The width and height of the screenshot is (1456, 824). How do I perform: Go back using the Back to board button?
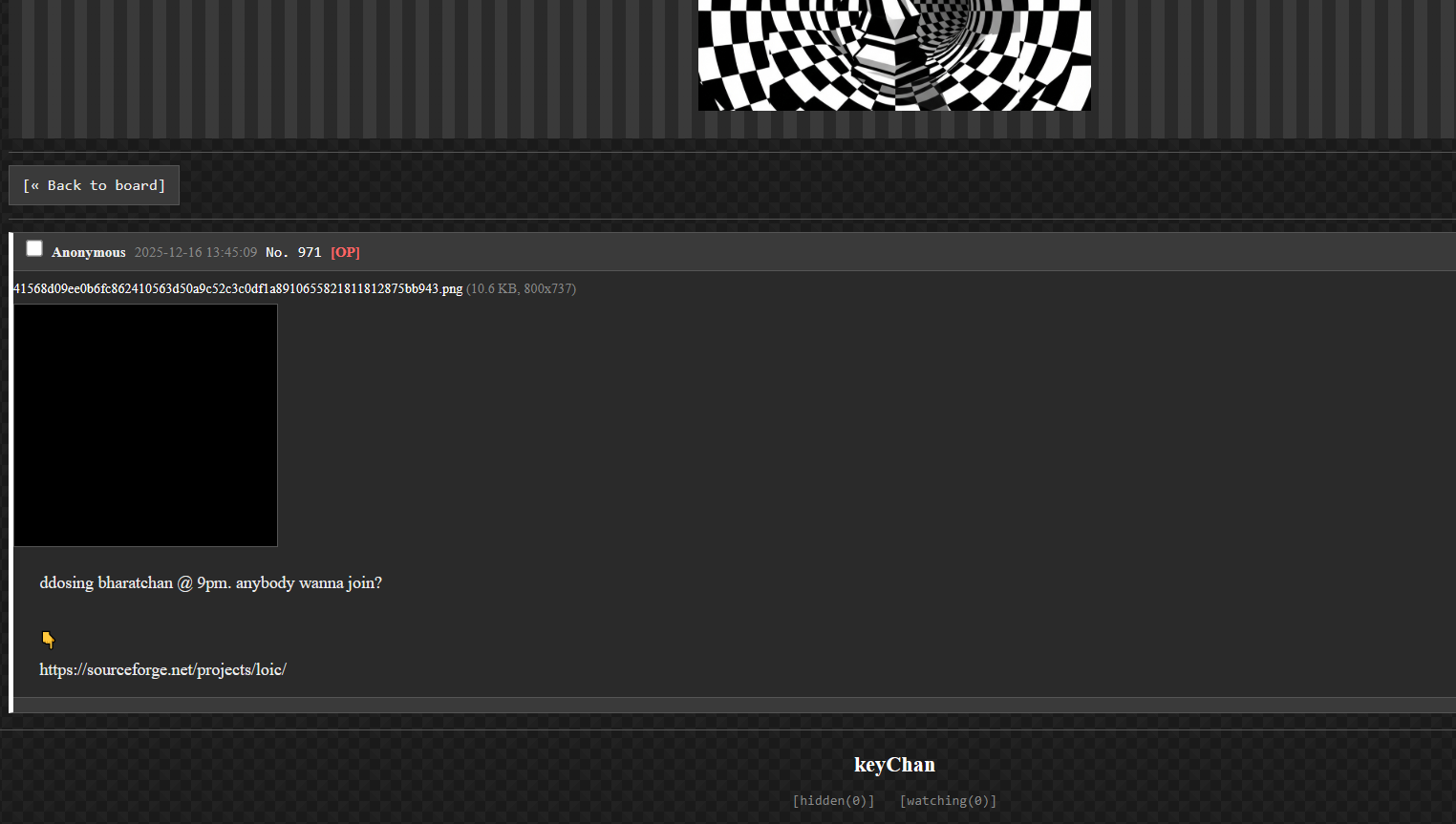94,185
